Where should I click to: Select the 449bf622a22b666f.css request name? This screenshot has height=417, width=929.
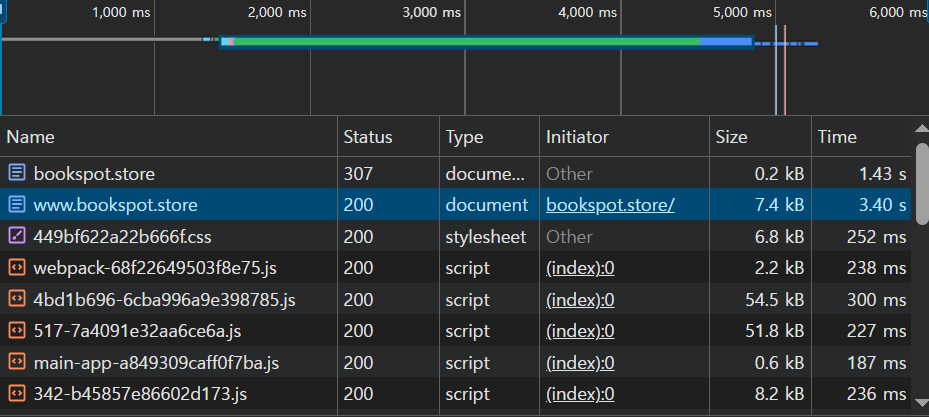123,237
